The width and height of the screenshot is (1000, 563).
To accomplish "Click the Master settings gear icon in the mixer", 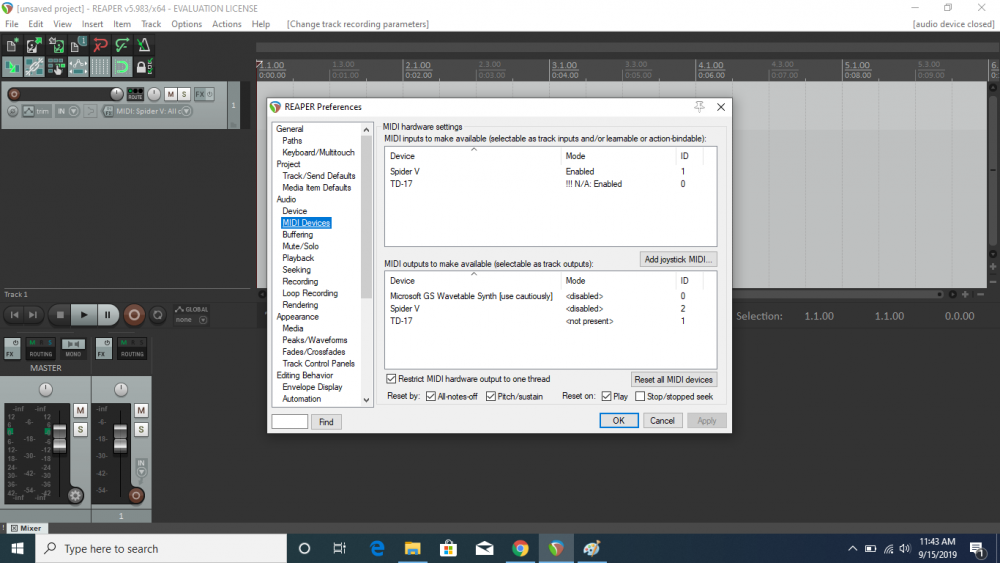I will [x=75, y=495].
